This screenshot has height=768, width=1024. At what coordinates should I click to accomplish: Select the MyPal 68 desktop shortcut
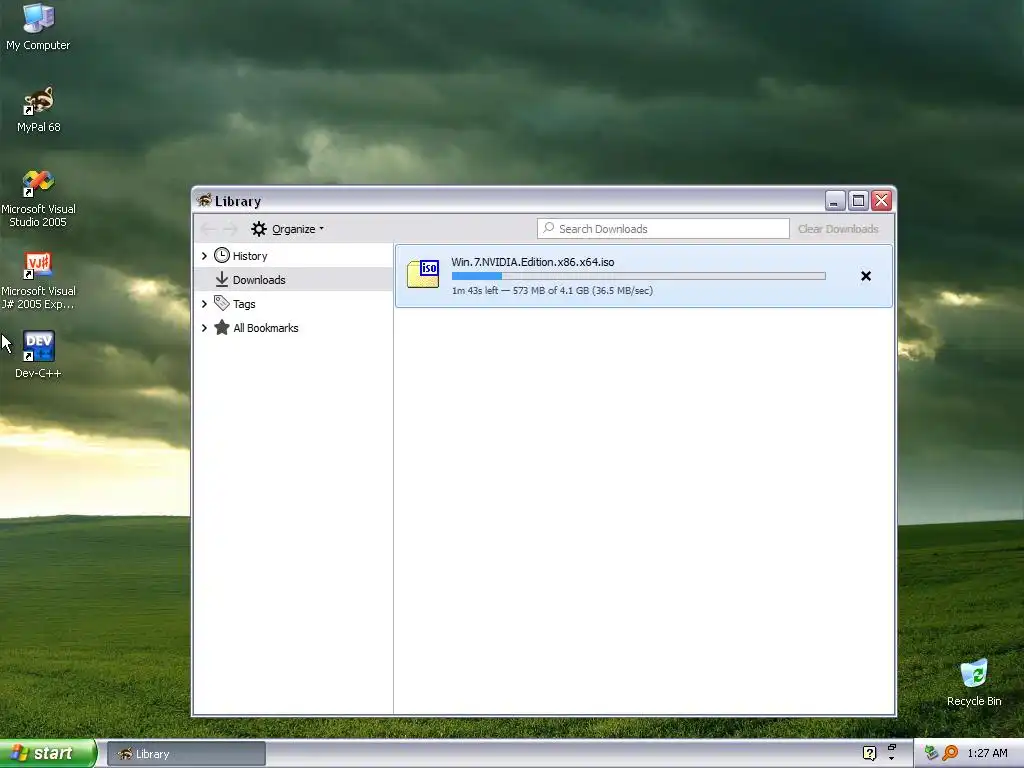(39, 109)
